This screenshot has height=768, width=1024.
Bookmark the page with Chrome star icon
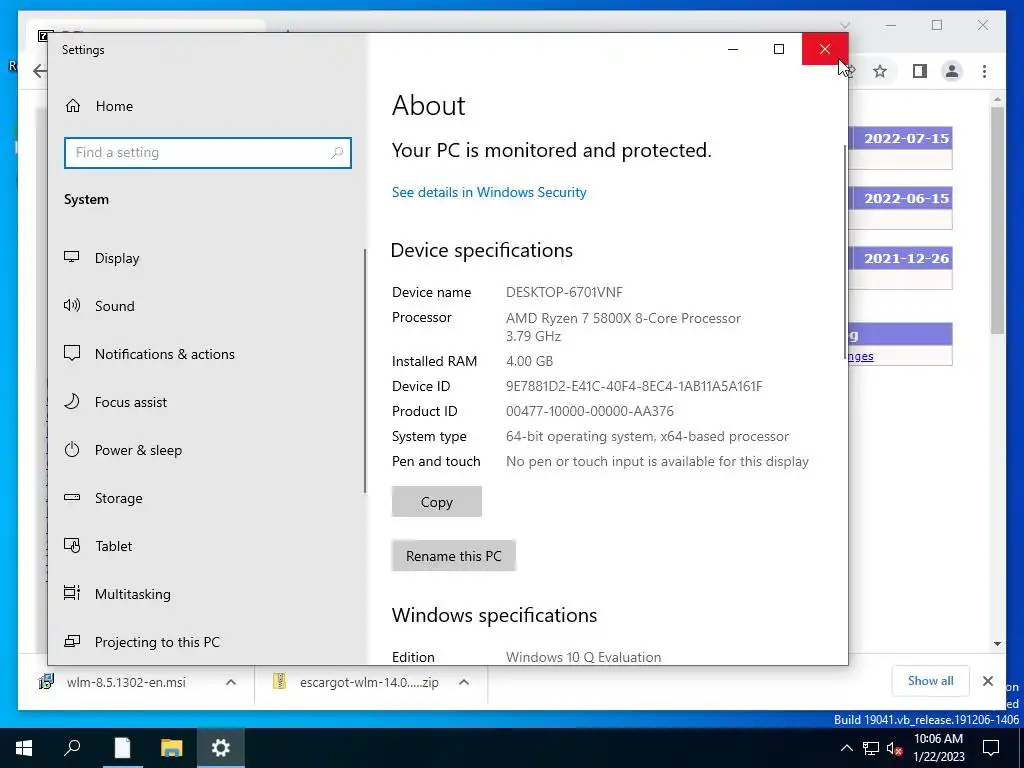tap(880, 71)
